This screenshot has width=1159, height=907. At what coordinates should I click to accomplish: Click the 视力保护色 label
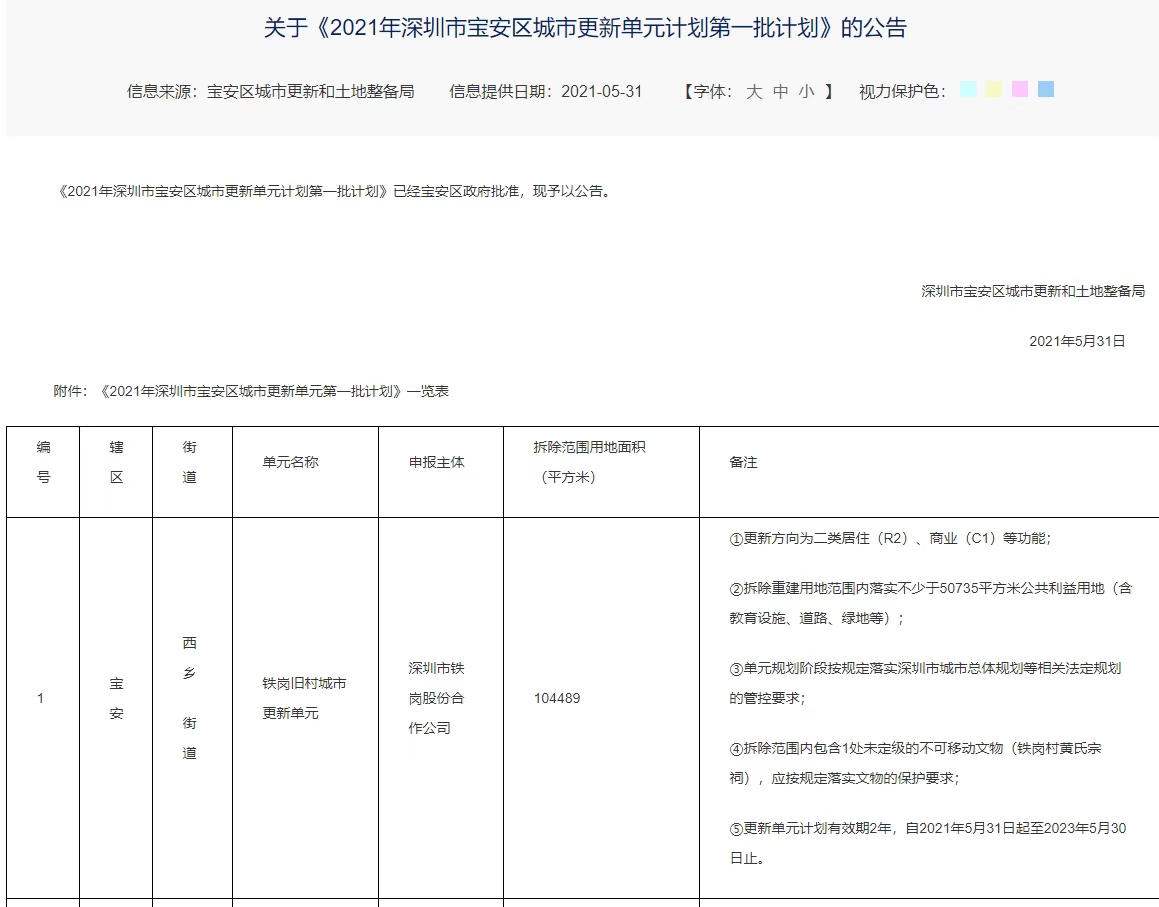(x=901, y=92)
